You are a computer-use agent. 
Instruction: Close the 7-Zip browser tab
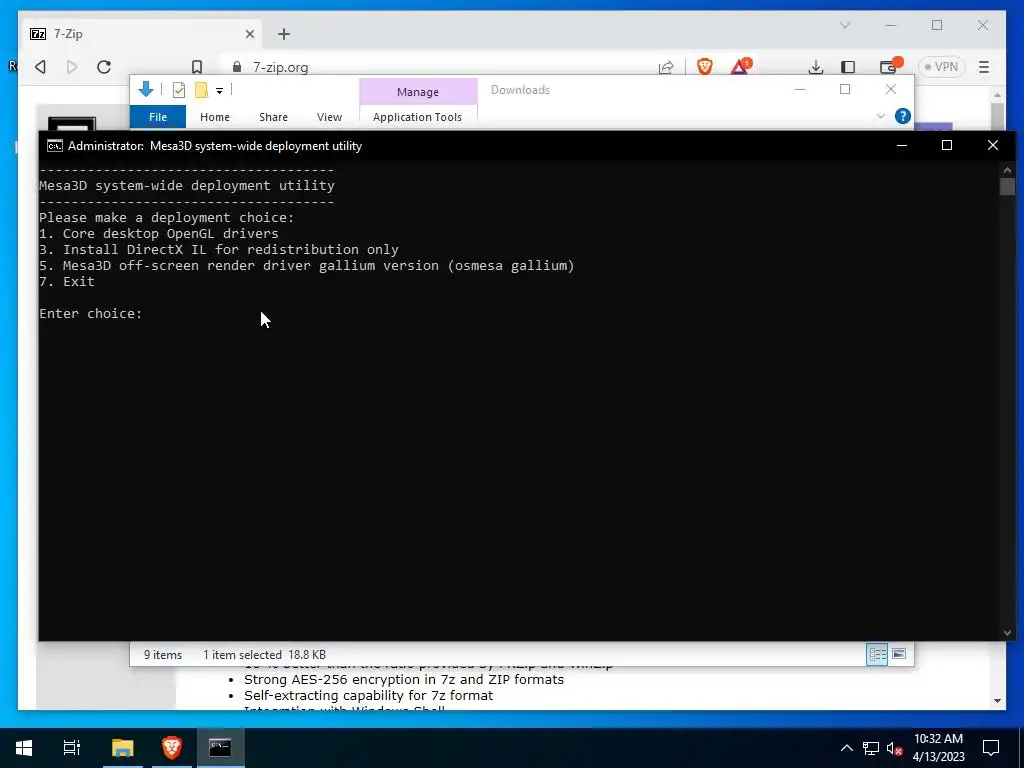click(249, 34)
